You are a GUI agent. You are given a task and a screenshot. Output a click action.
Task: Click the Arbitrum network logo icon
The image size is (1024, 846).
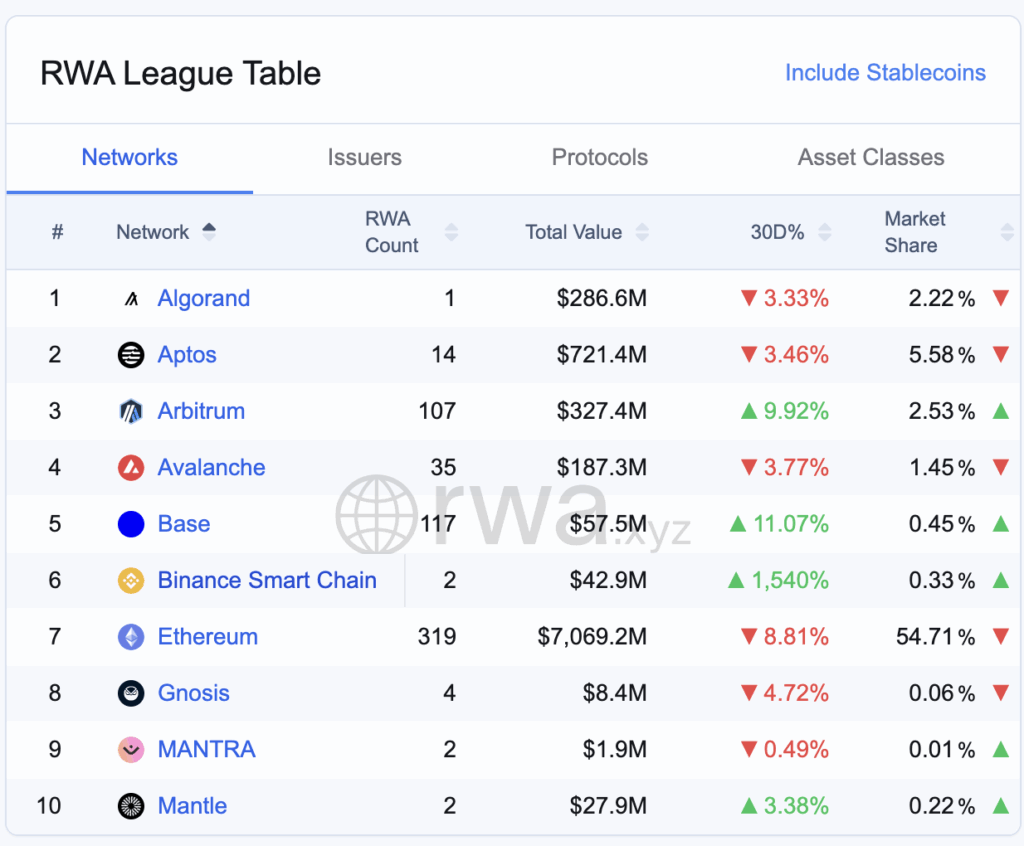[131, 411]
